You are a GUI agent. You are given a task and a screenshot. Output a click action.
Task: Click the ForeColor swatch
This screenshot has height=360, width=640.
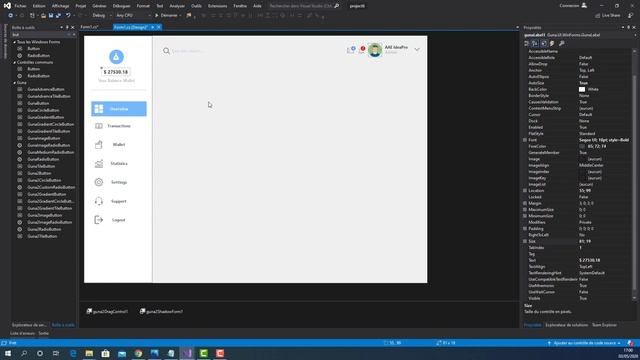(x=582, y=146)
